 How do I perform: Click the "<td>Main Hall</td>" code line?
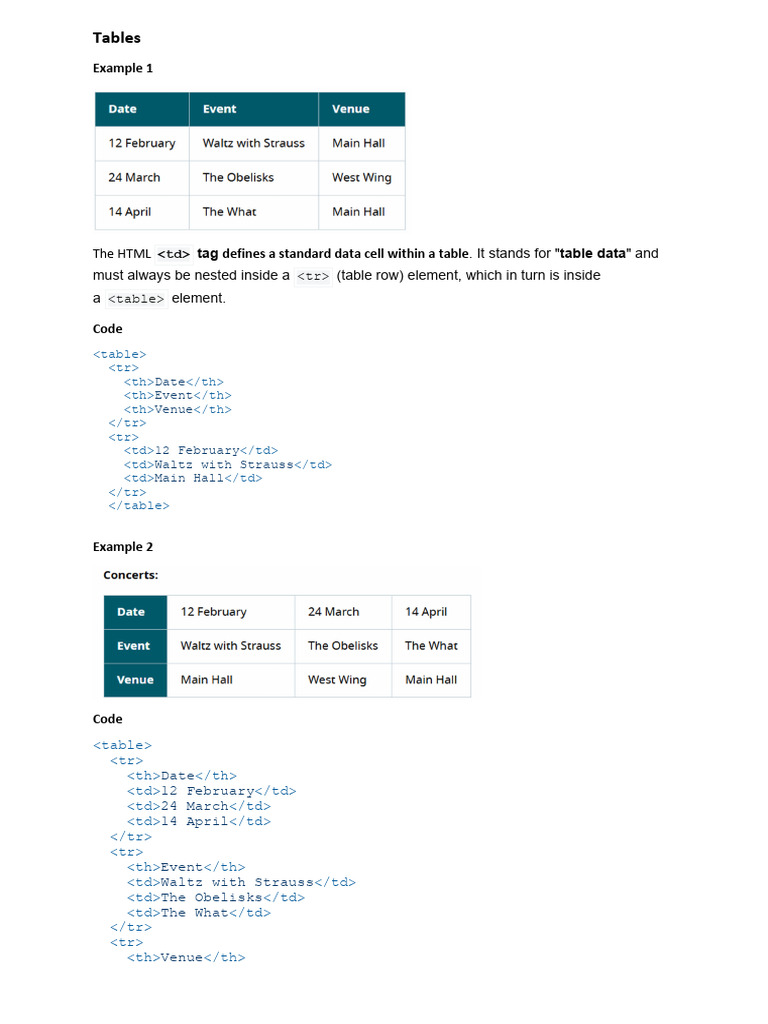tap(193, 478)
